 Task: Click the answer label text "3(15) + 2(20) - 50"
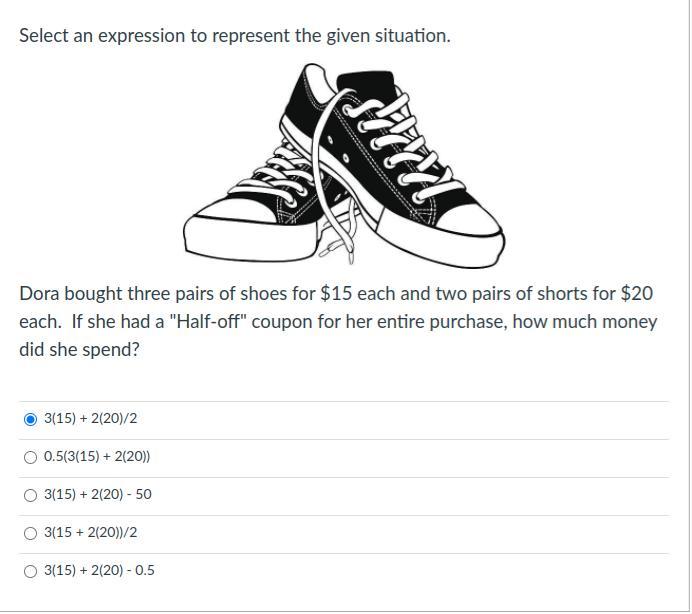coord(98,495)
